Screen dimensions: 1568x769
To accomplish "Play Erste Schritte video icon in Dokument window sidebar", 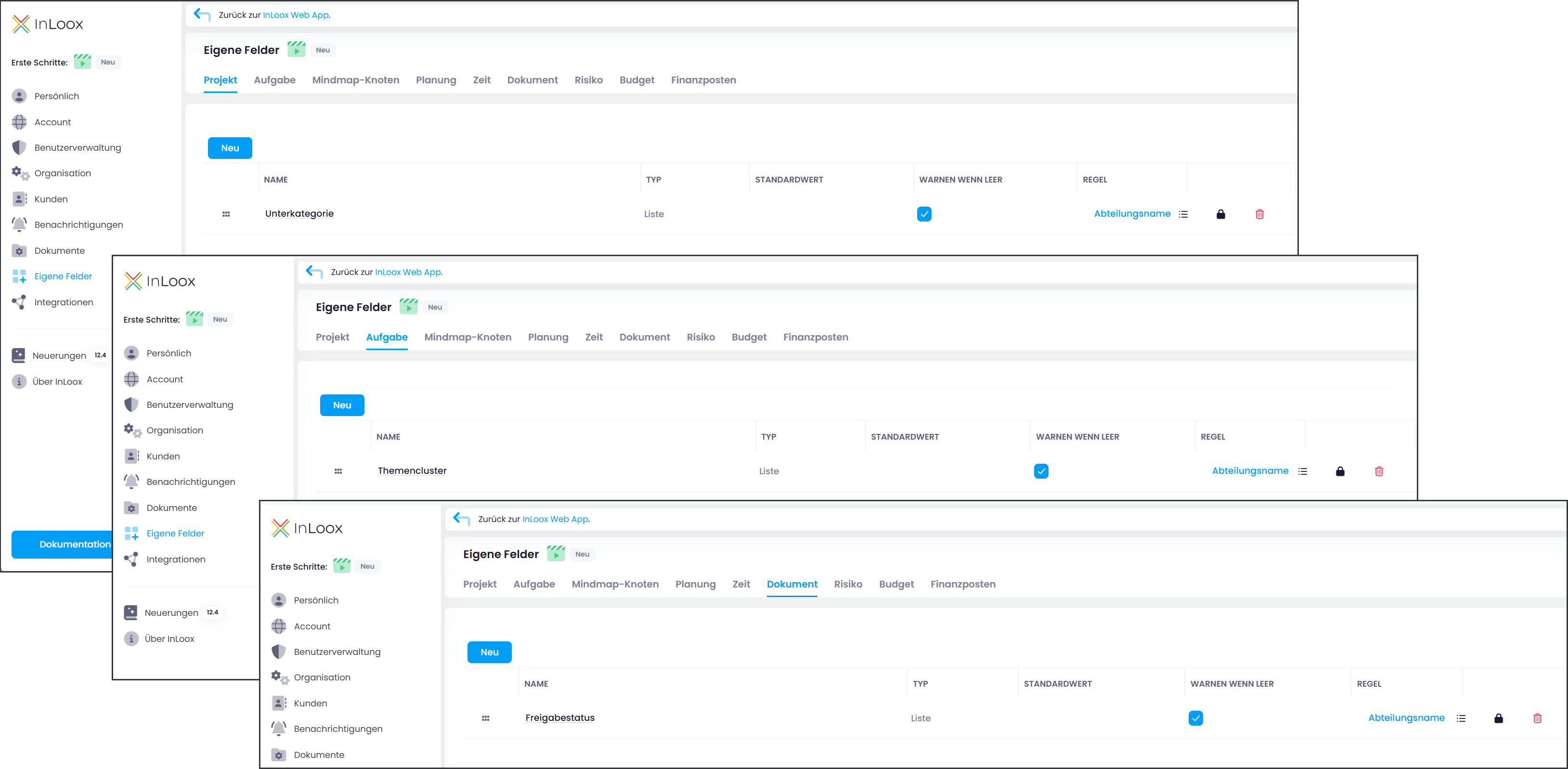I will [341, 566].
